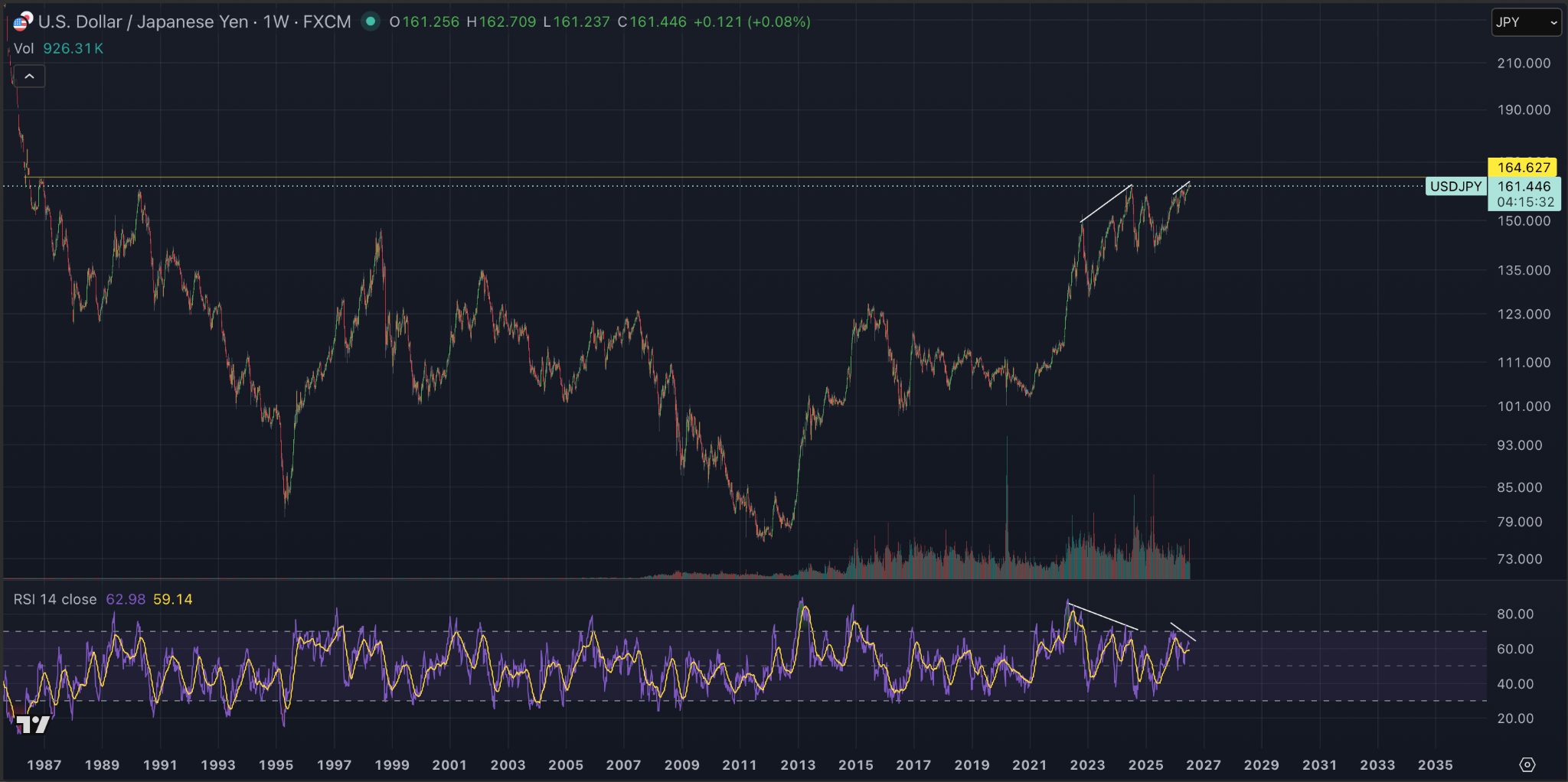Click the "2025" time axis label
1568x782 pixels.
pos(1145,764)
